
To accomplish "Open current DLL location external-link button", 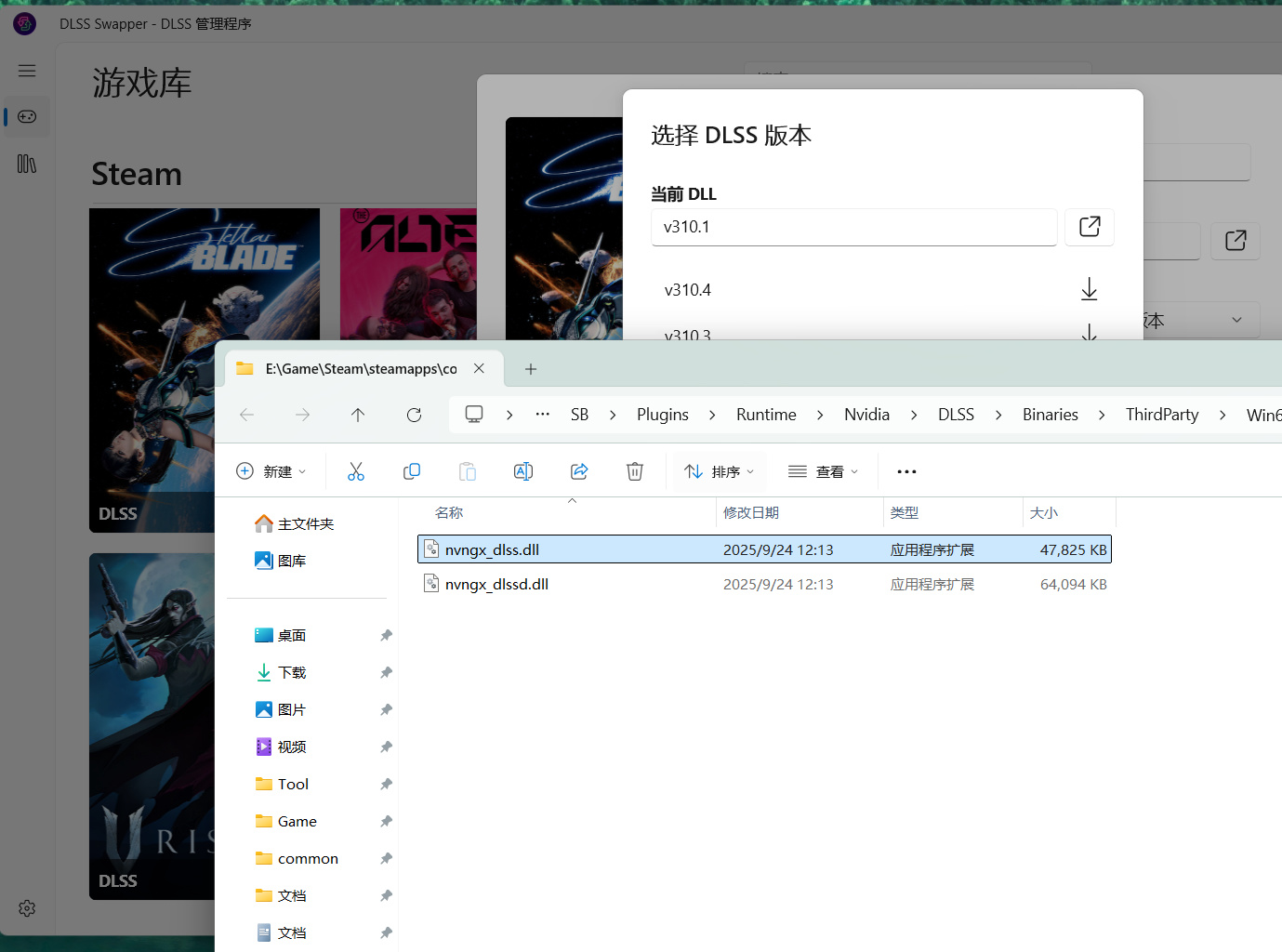I will tap(1090, 226).
